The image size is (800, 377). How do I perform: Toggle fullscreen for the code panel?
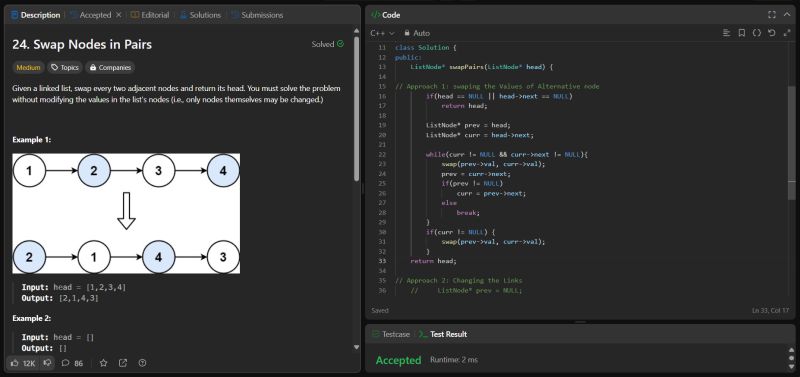(x=772, y=15)
